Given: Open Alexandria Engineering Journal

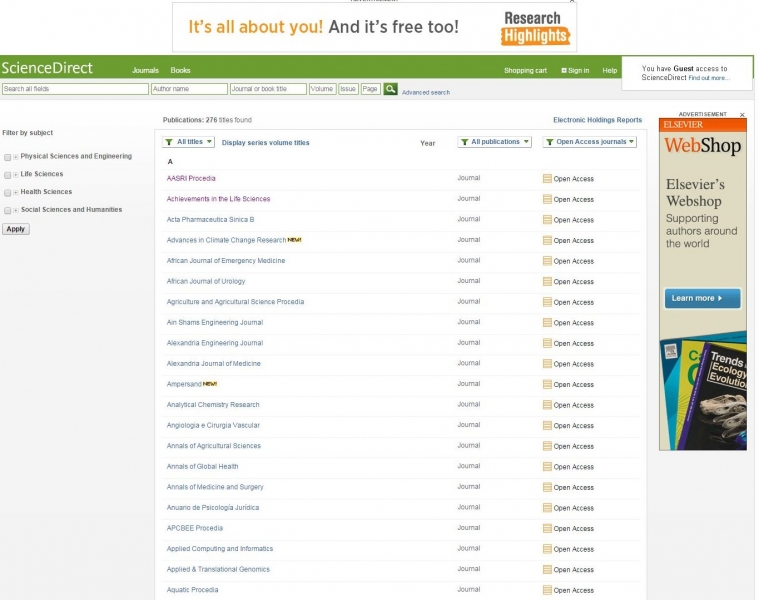Looking at the screenshot, I should click(215, 343).
